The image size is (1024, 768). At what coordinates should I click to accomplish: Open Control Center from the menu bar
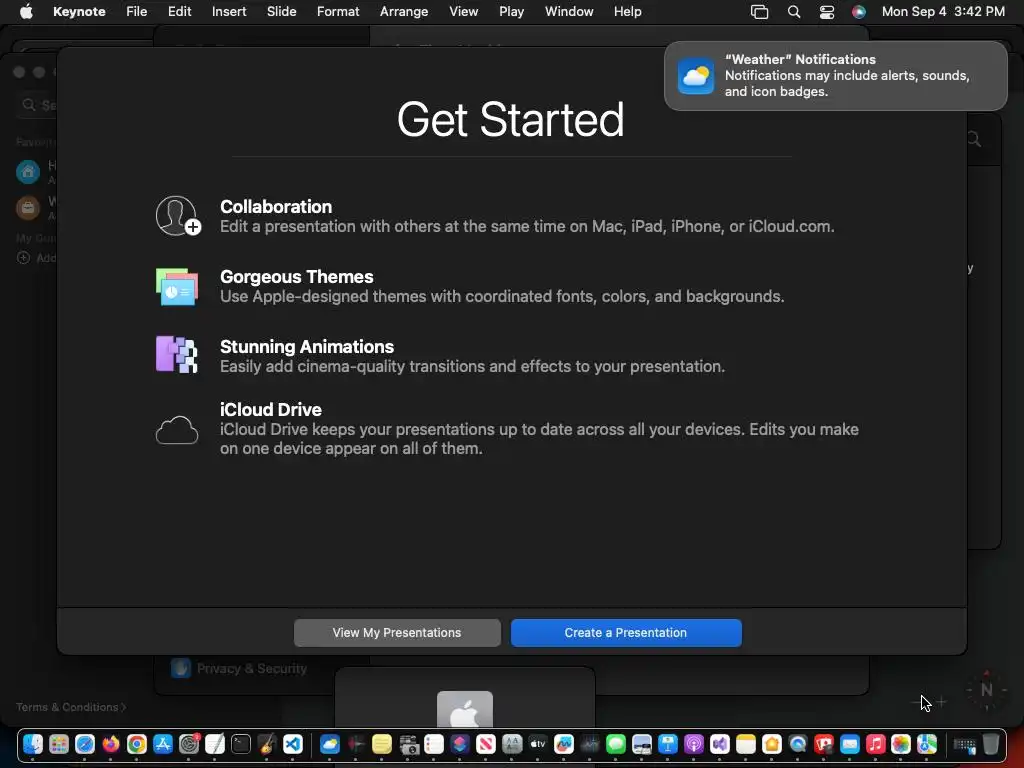point(827,11)
